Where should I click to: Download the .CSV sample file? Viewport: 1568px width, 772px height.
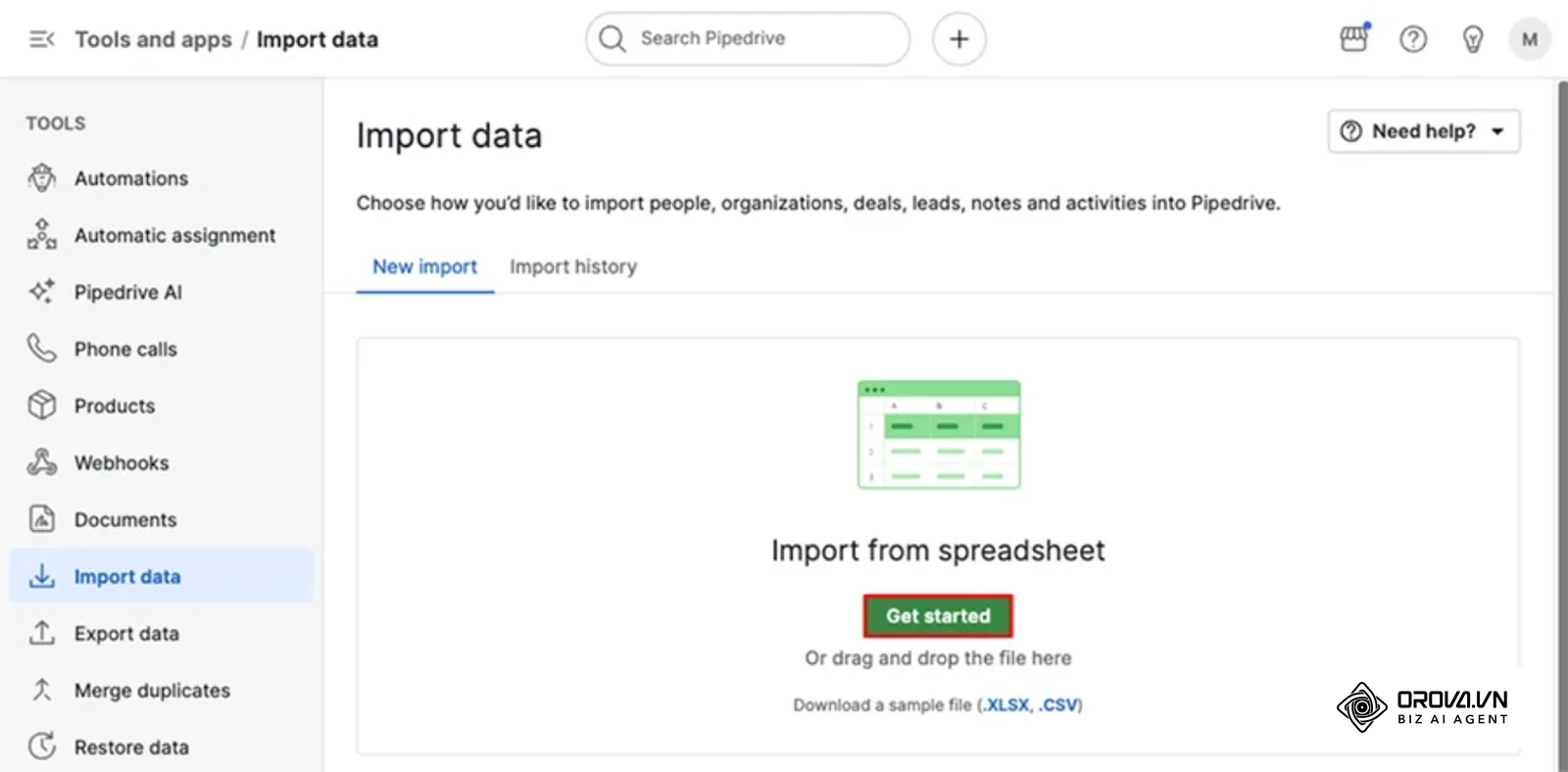click(1058, 705)
